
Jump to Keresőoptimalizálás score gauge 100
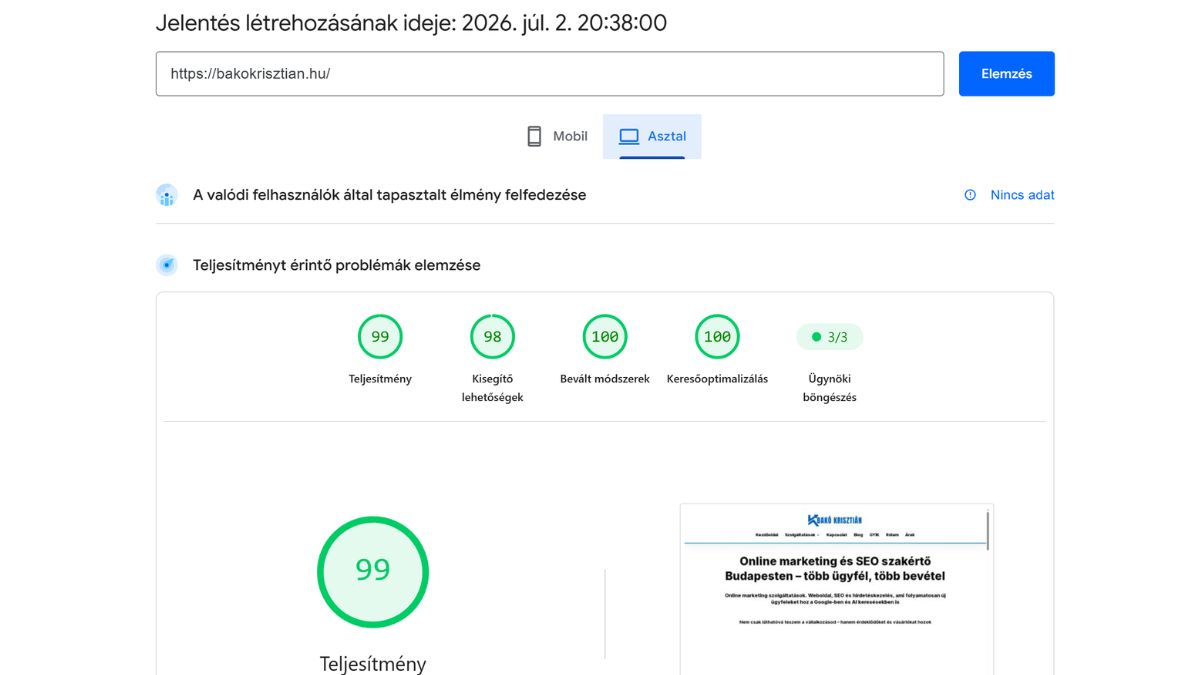717,337
